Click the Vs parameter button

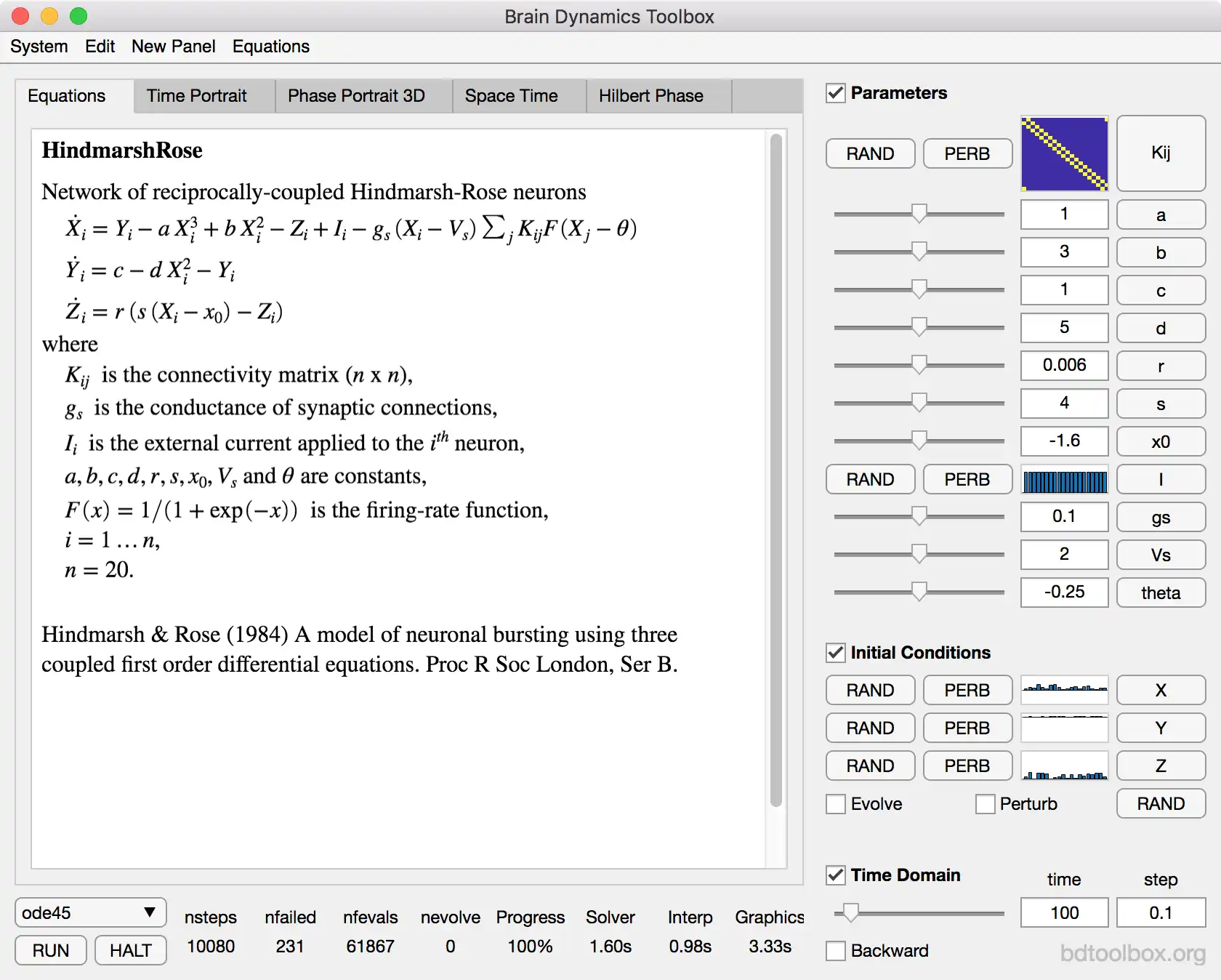[x=1161, y=555]
